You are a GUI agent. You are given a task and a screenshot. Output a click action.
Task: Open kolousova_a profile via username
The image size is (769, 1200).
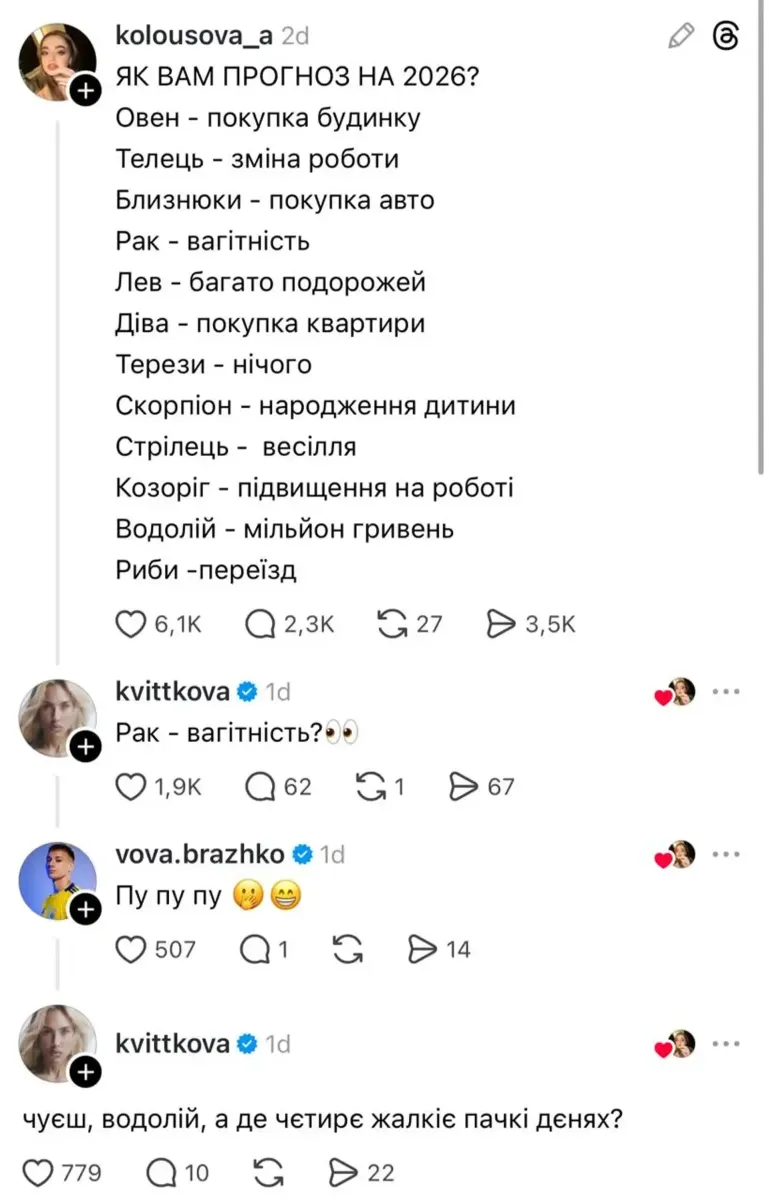point(195,36)
